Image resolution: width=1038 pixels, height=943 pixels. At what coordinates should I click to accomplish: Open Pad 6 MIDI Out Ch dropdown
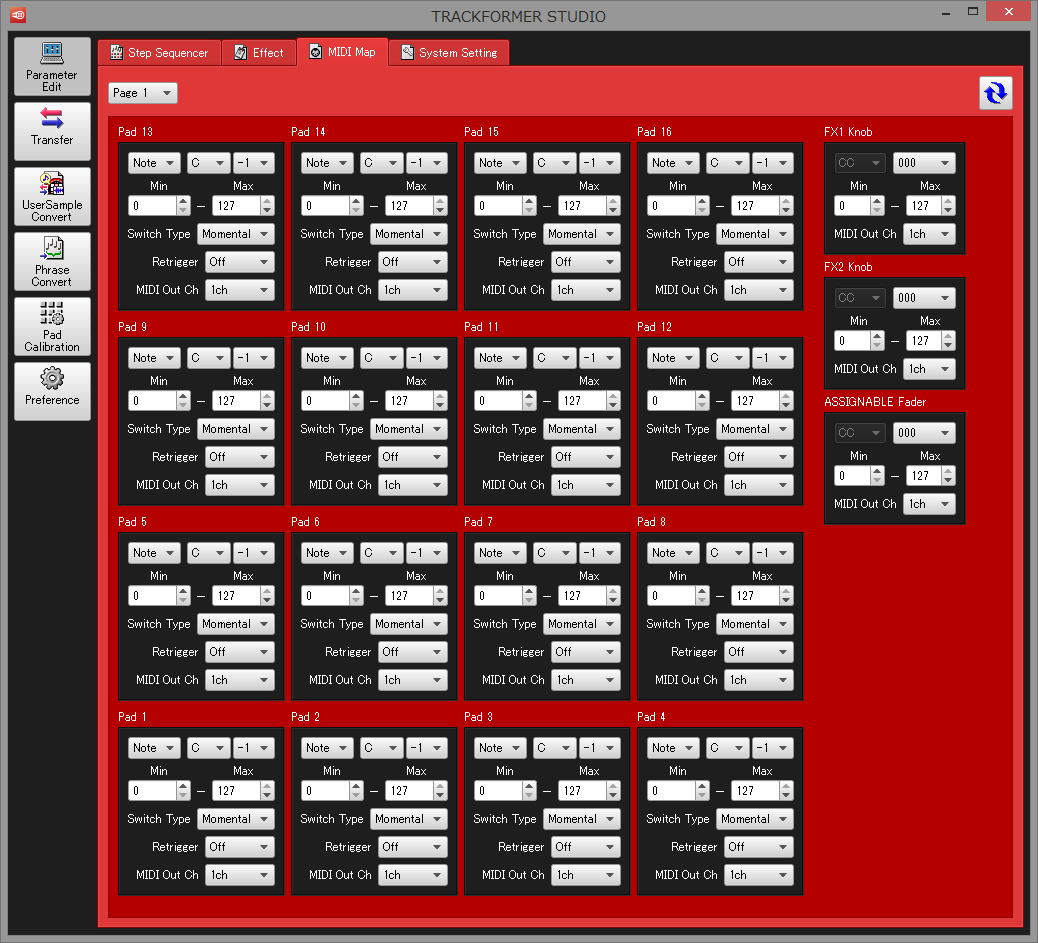point(412,680)
